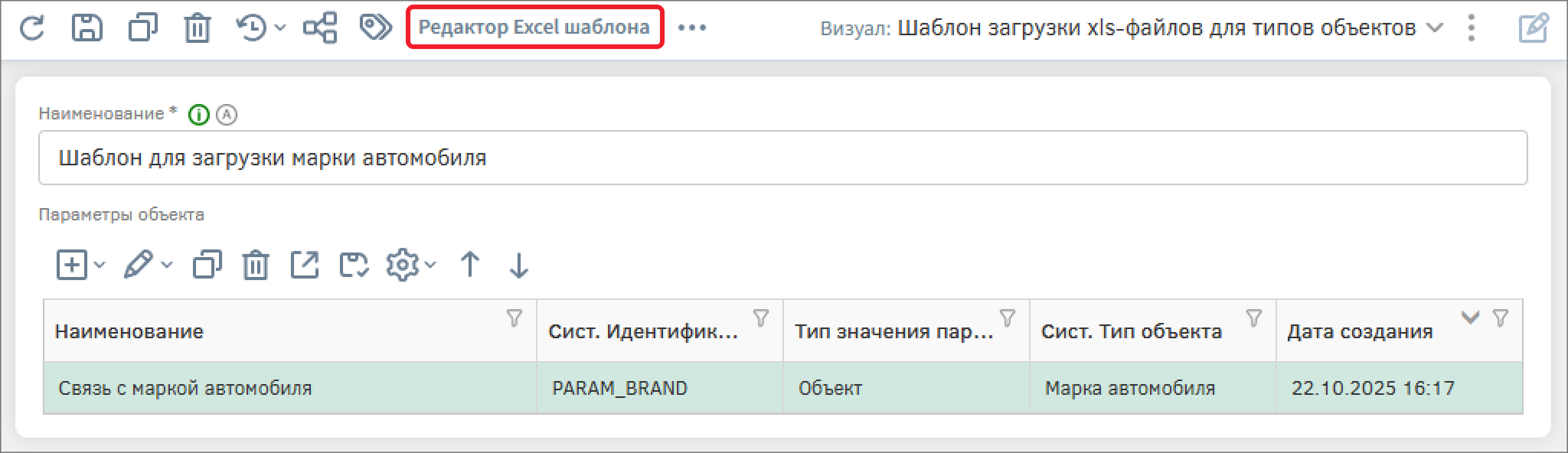The width and height of the screenshot is (1568, 453).
Task: Expand the Визуал template selector dropdown
Action: click(1435, 28)
